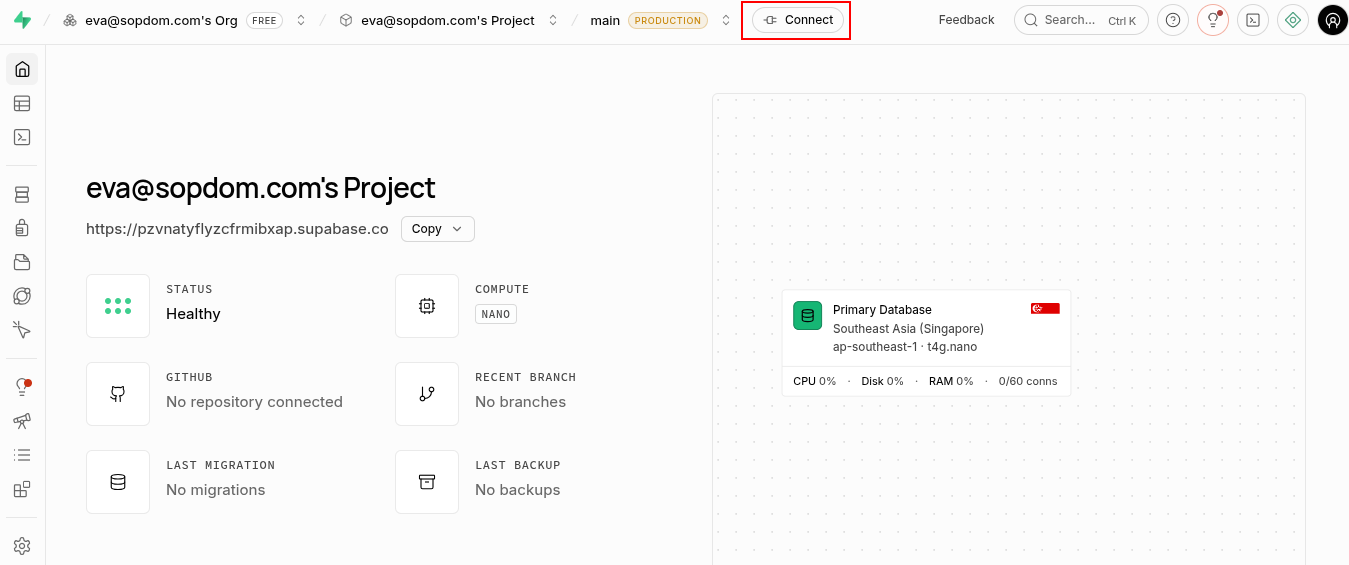Viewport: 1349px width, 565px height.
Task: Expand the organization switcher chevrons
Action: pos(301,20)
